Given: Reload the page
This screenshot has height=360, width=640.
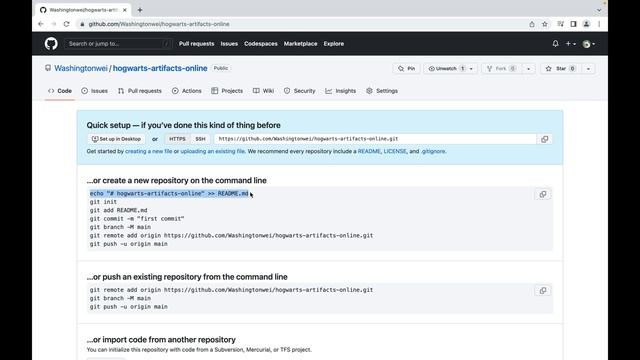Looking at the screenshot, I should tap(67, 24).
